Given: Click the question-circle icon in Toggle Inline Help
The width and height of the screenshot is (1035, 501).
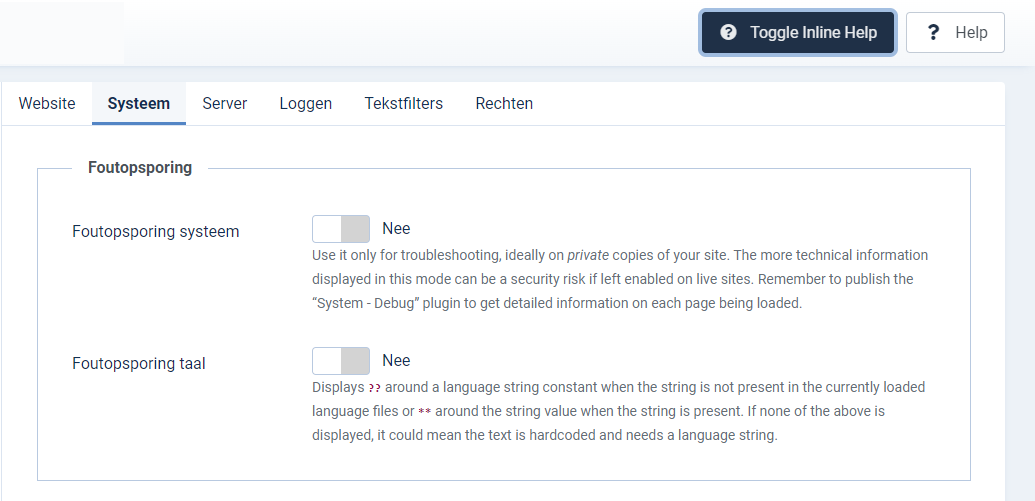Looking at the screenshot, I should (729, 33).
